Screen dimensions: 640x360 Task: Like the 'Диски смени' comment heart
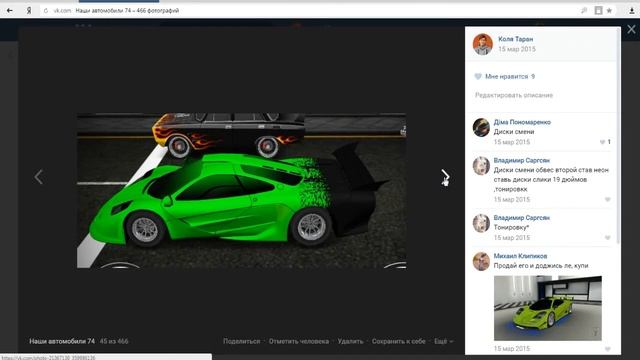(602, 142)
